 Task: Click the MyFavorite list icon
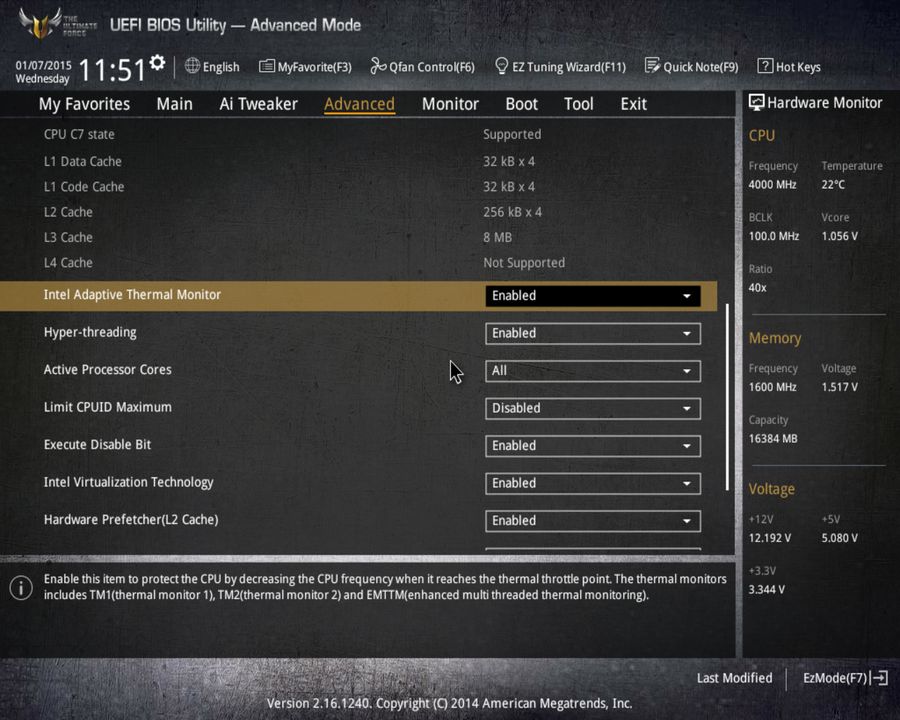click(x=266, y=67)
